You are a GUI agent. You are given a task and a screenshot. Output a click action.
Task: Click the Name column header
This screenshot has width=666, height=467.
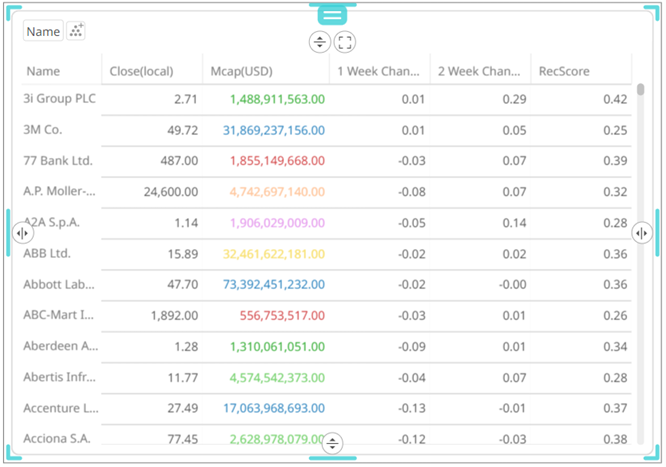coord(43,71)
